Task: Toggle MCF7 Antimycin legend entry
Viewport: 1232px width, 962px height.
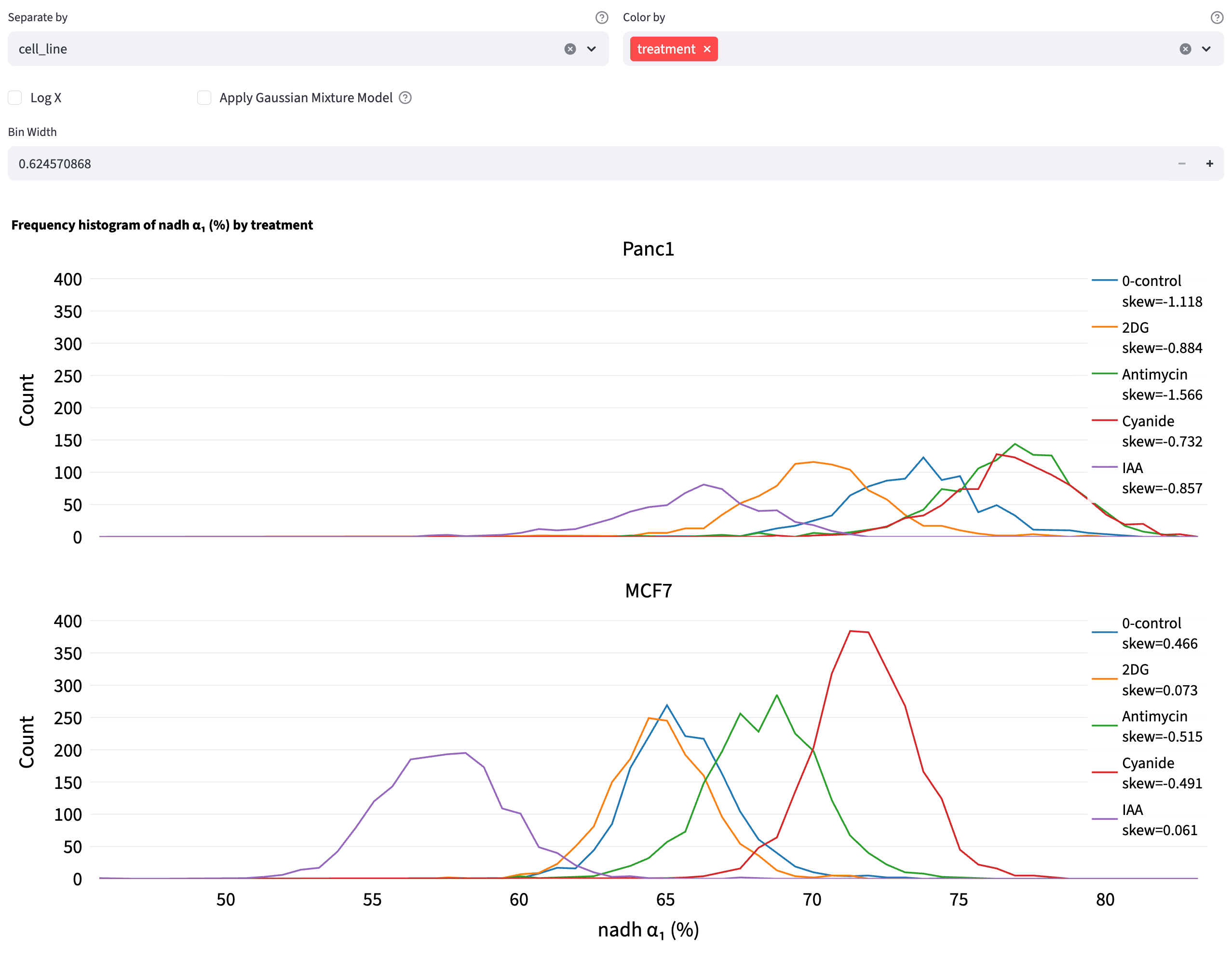Action: pyautogui.click(x=1148, y=726)
